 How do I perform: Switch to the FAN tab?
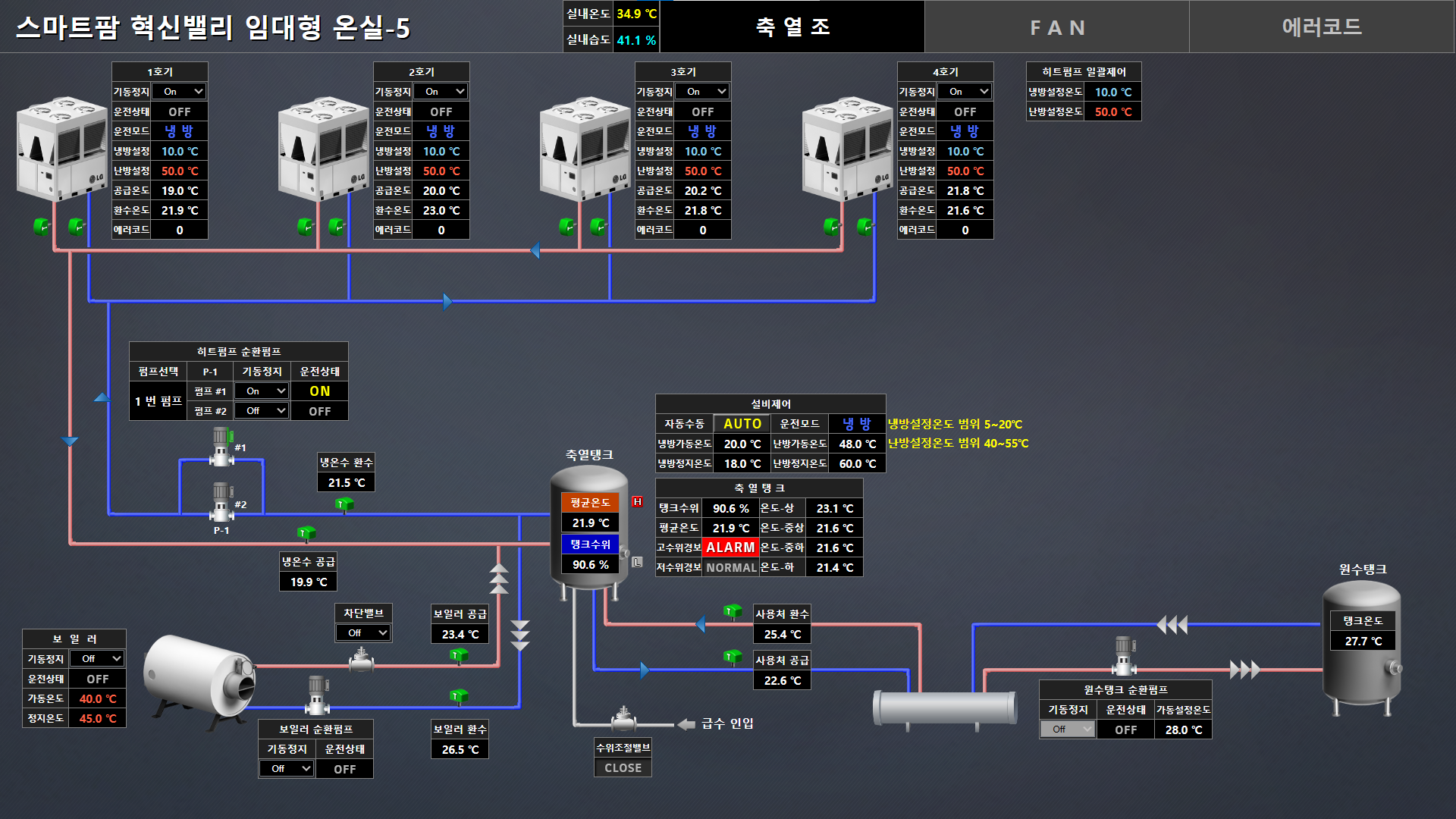[1057, 27]
